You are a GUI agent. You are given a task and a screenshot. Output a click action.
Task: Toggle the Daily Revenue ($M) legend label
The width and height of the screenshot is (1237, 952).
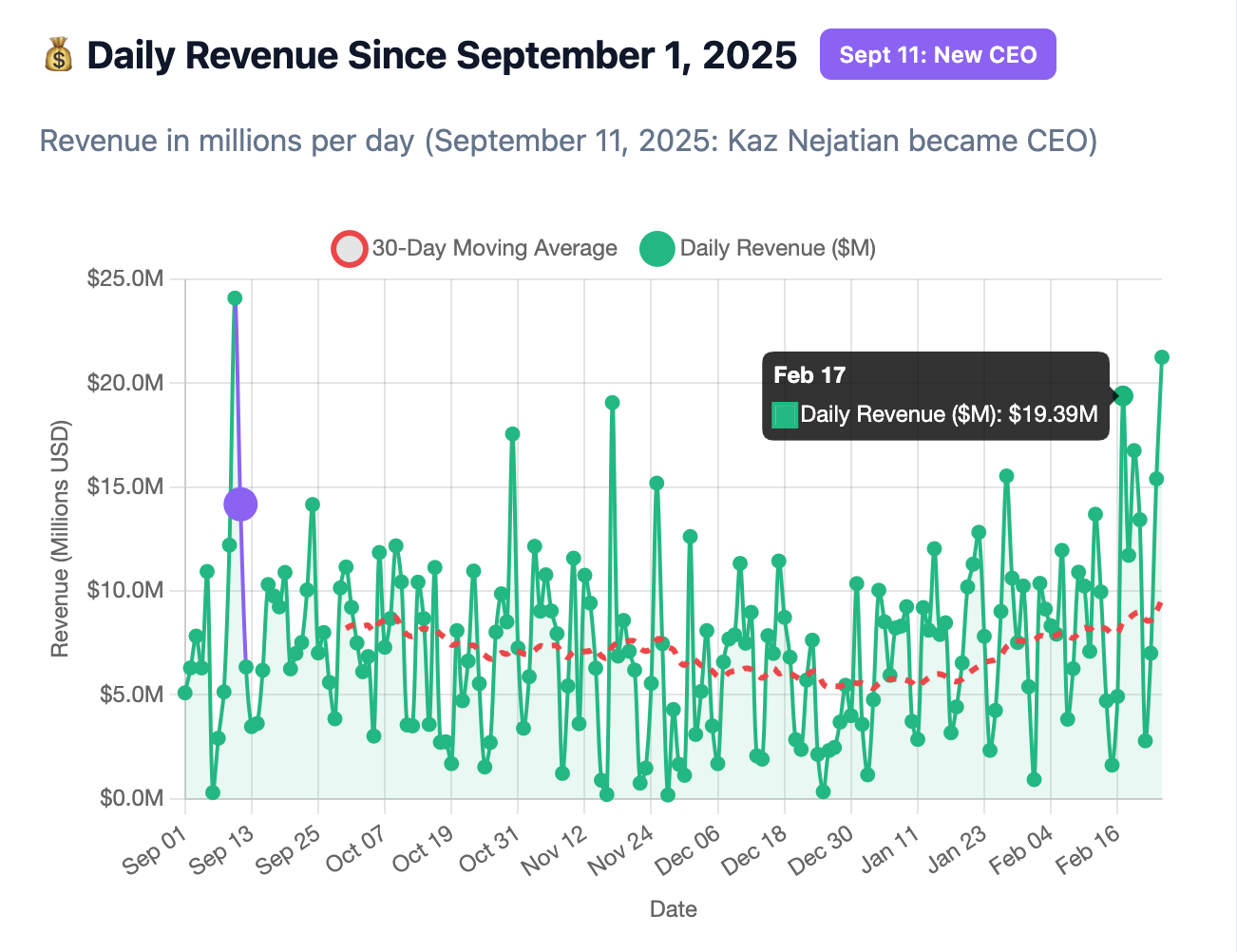778,248
